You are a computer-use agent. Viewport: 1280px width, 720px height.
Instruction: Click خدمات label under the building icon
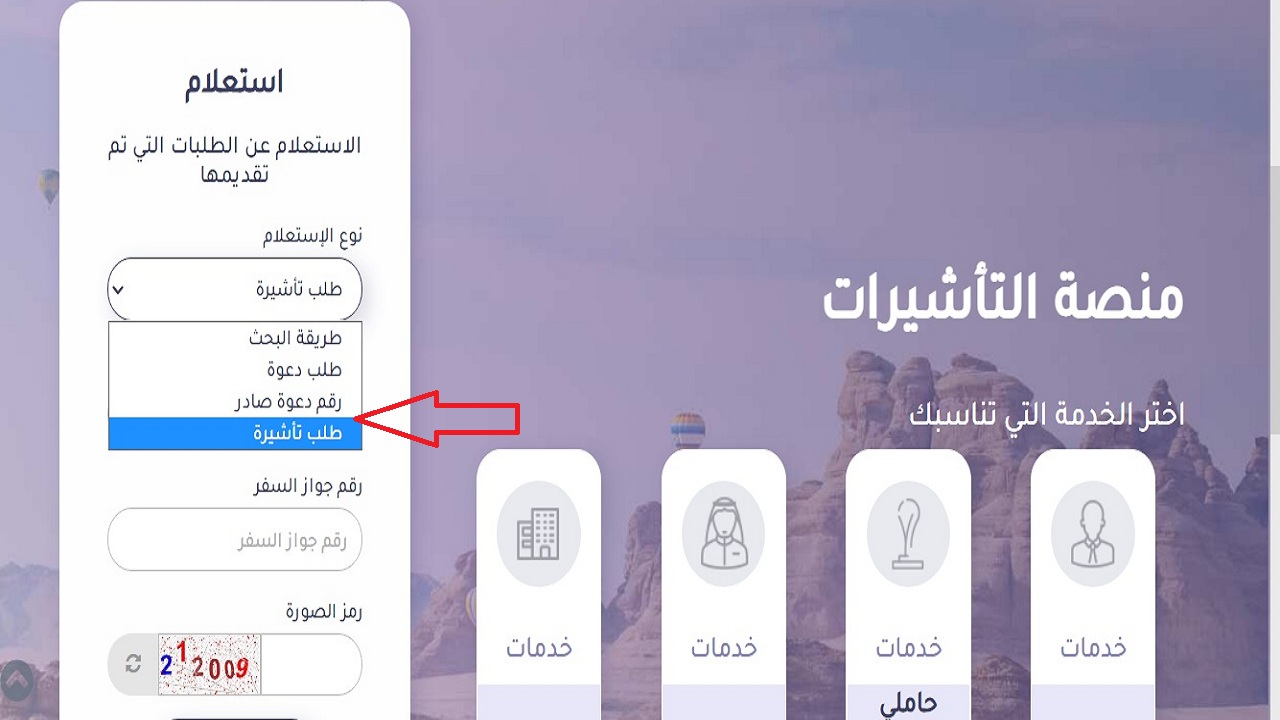tap(539, 647)
